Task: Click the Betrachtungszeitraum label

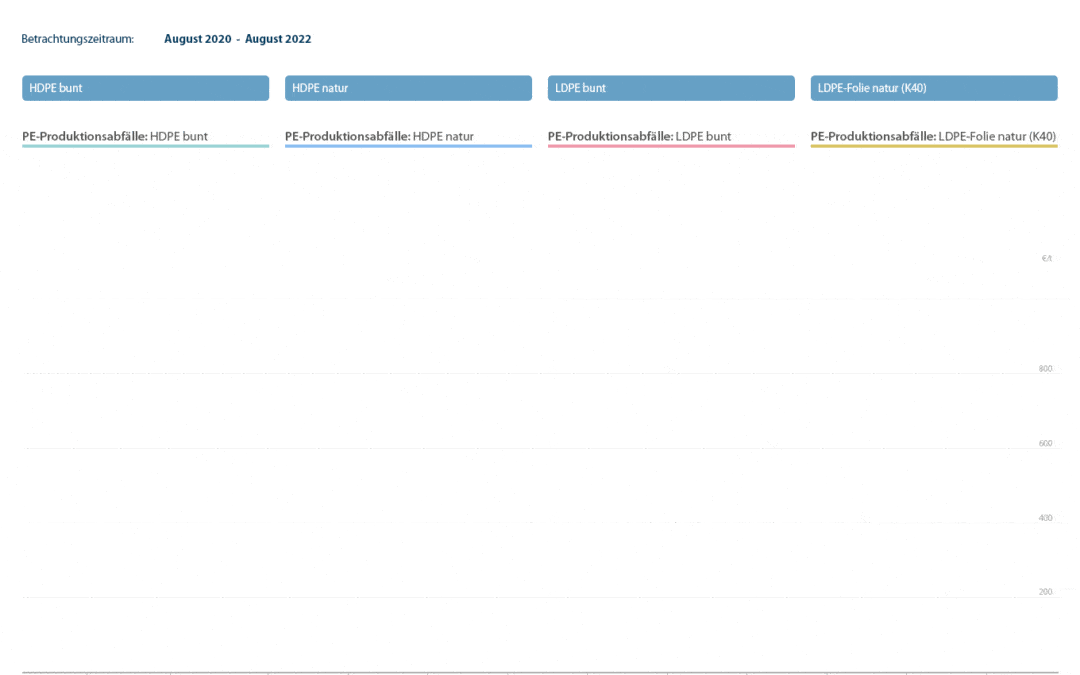Action: (77, 39)
